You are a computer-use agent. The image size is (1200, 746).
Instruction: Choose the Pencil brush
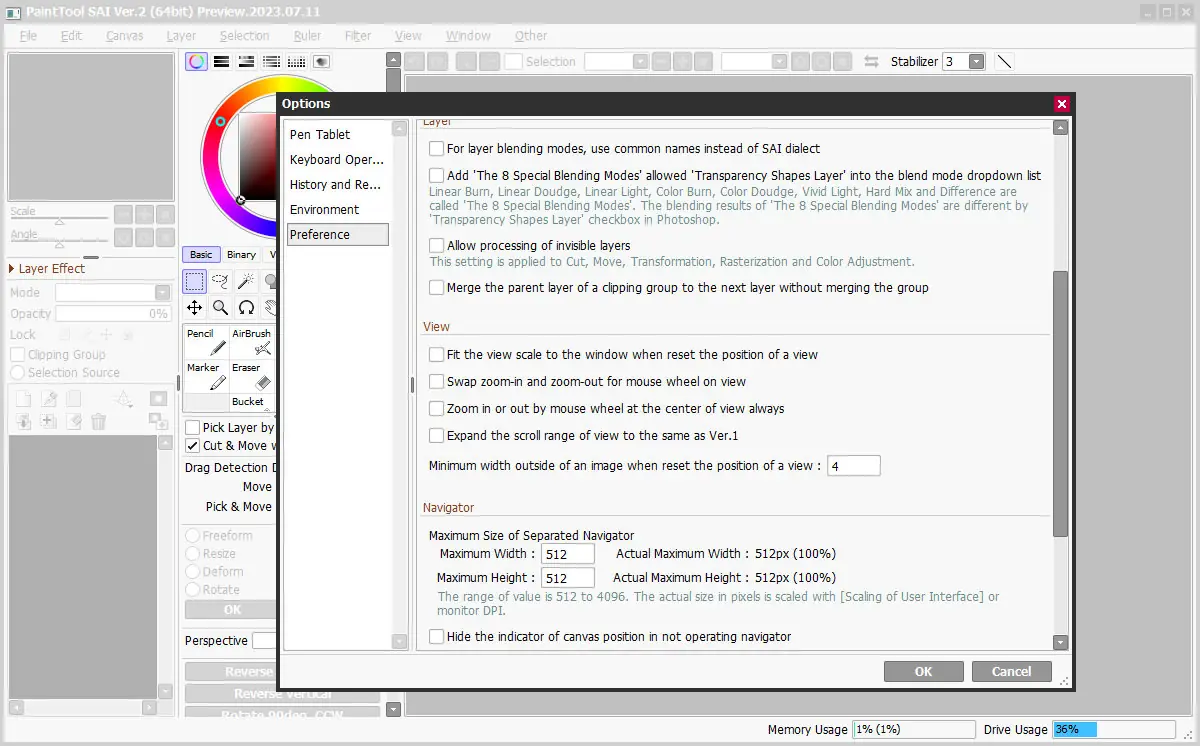[x=207, y=343]
